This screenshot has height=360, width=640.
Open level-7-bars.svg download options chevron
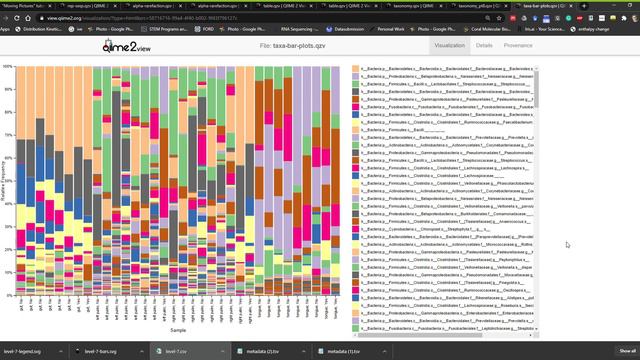142,351
